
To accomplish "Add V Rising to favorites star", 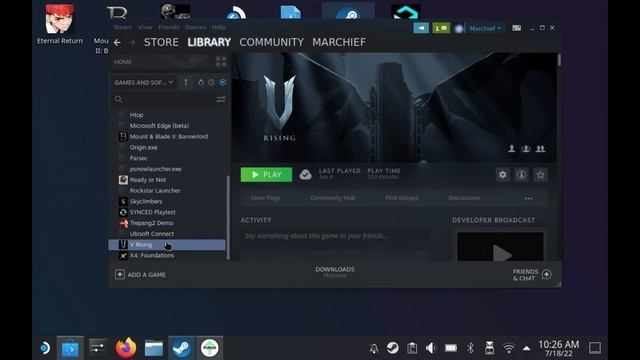I will (x=540, y=175).
